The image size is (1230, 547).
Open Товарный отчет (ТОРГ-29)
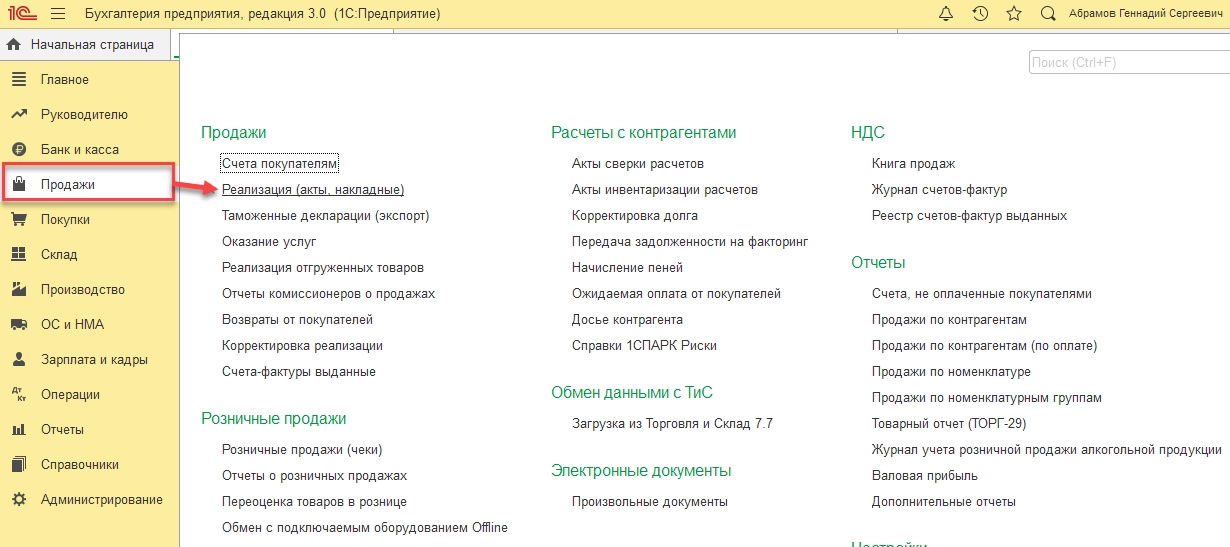pos(949,424)
